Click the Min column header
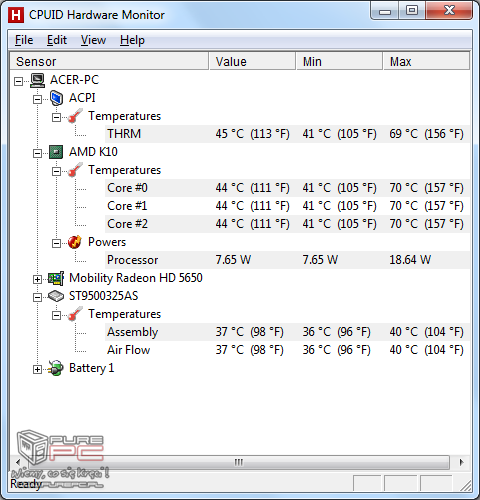Viewport: 480px width, 500px height. click(339, 61)
